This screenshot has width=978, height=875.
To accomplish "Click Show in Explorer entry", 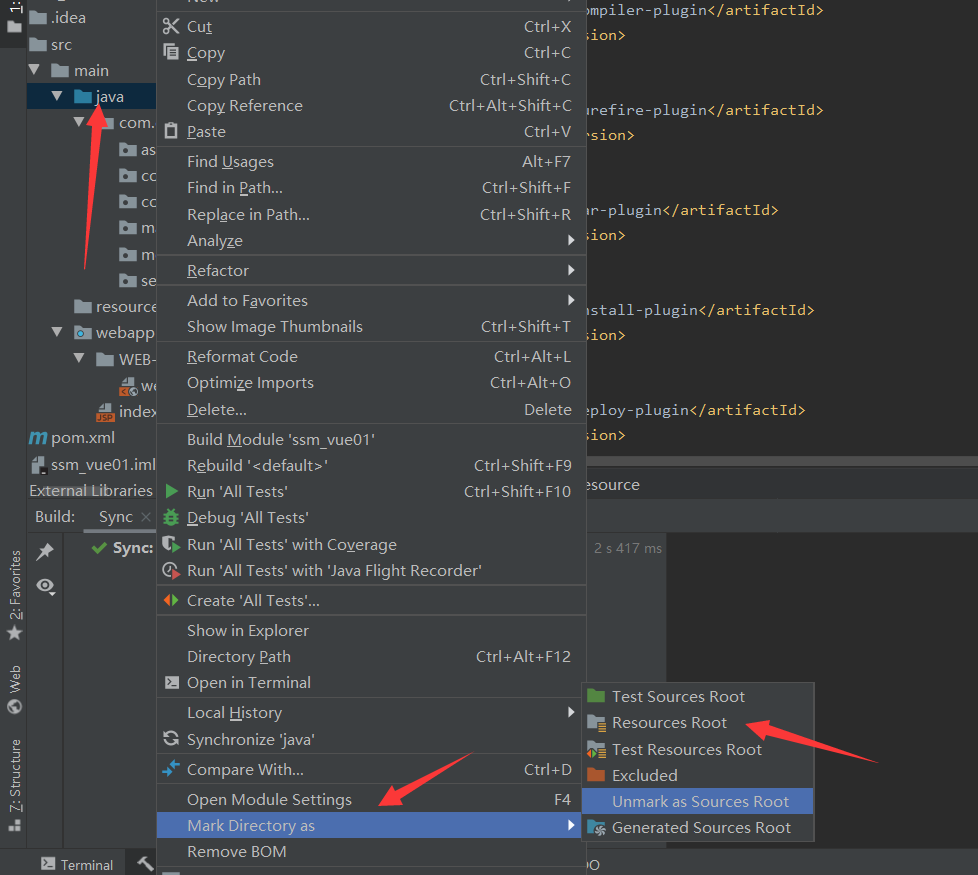I will point(371,631).
